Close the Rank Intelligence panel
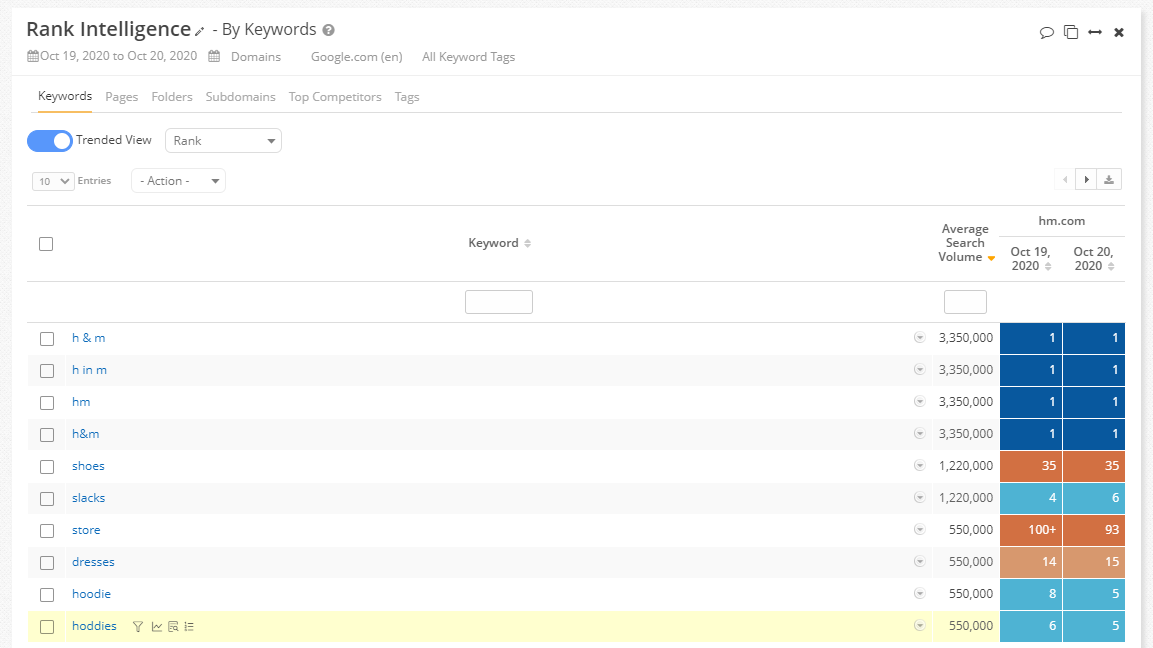1153x648 pixels. coord(1119,32)
